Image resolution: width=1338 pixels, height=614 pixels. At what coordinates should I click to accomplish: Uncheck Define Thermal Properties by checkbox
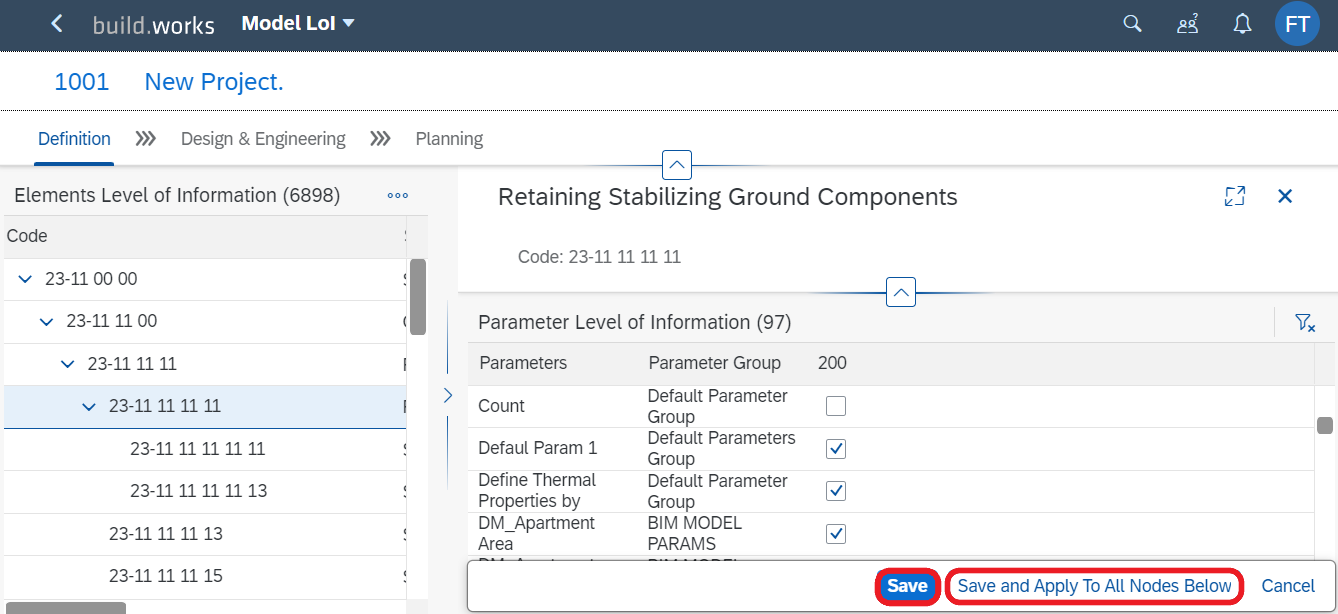[x=836, y=491]
